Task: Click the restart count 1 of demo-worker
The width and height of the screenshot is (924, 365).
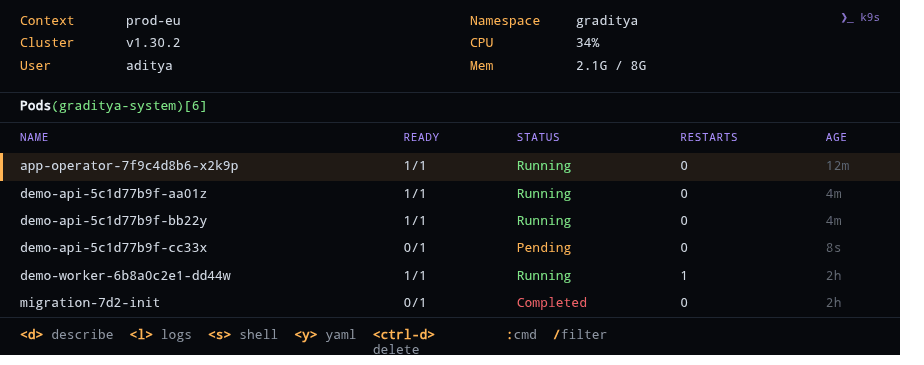Action: [x=684, y=276]
